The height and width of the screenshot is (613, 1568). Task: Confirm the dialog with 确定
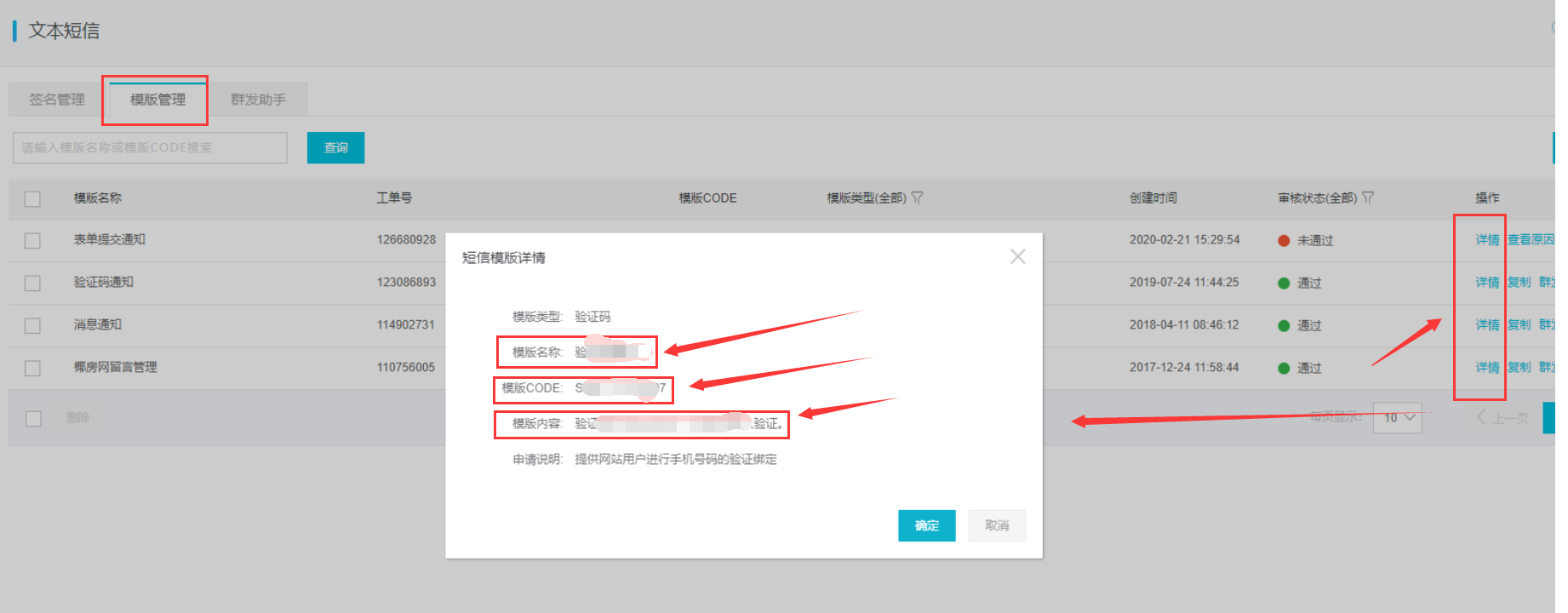point(926,525)
